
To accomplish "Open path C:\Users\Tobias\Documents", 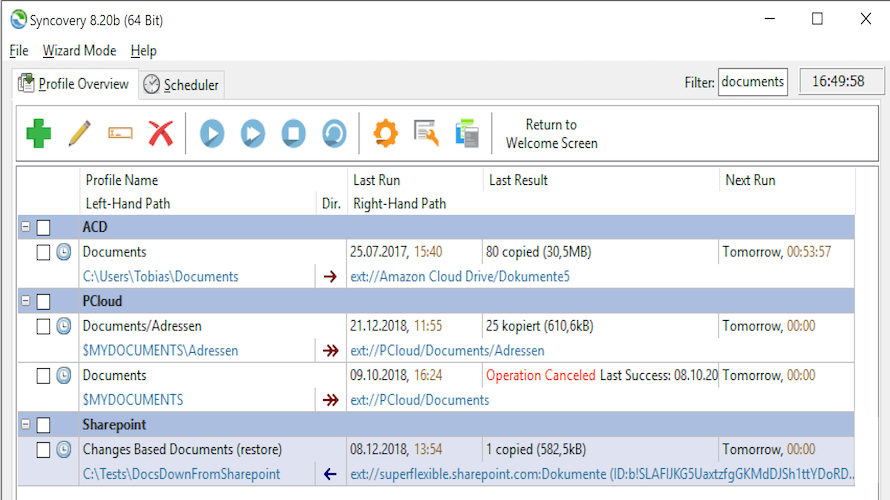I will (161, 277).
